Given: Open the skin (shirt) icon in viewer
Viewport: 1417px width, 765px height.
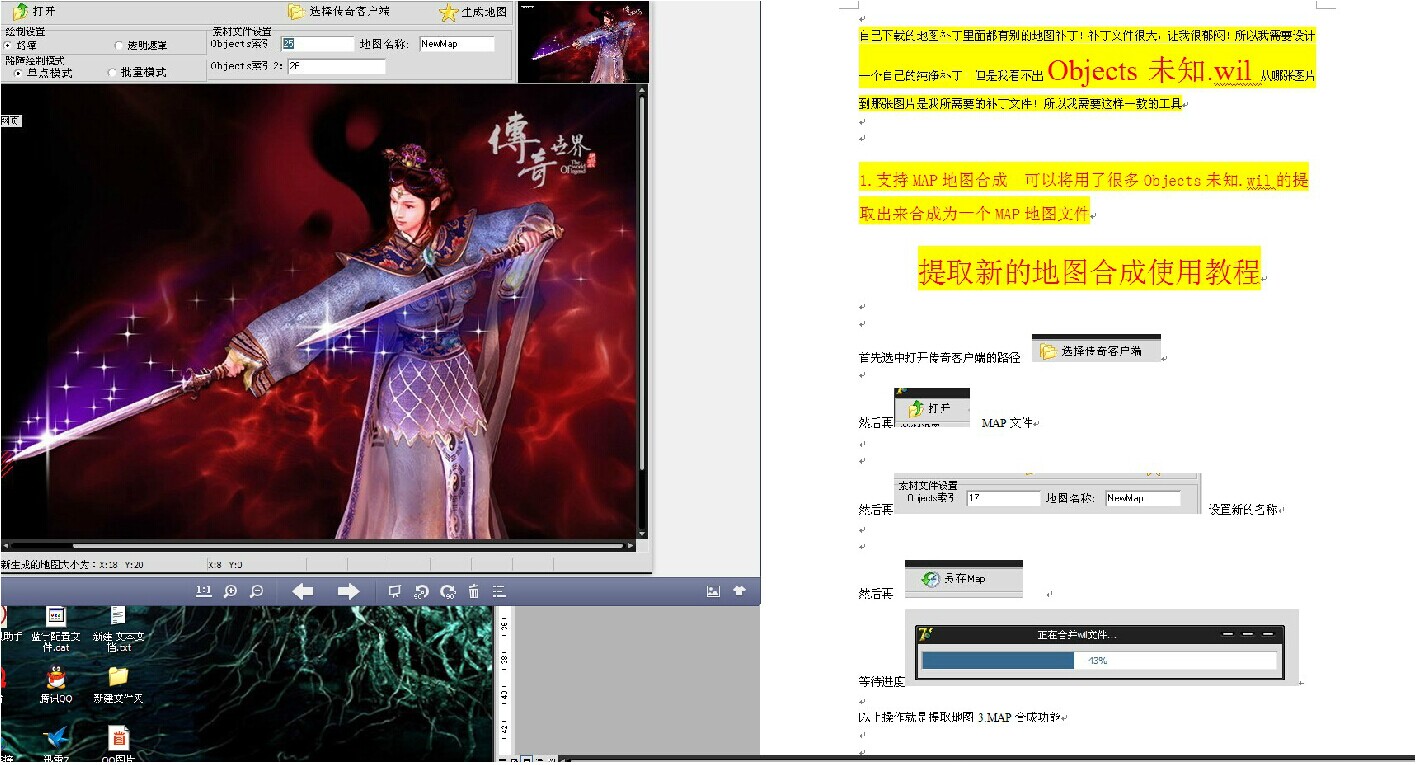Looking at the screenshot, I should 739,591.
